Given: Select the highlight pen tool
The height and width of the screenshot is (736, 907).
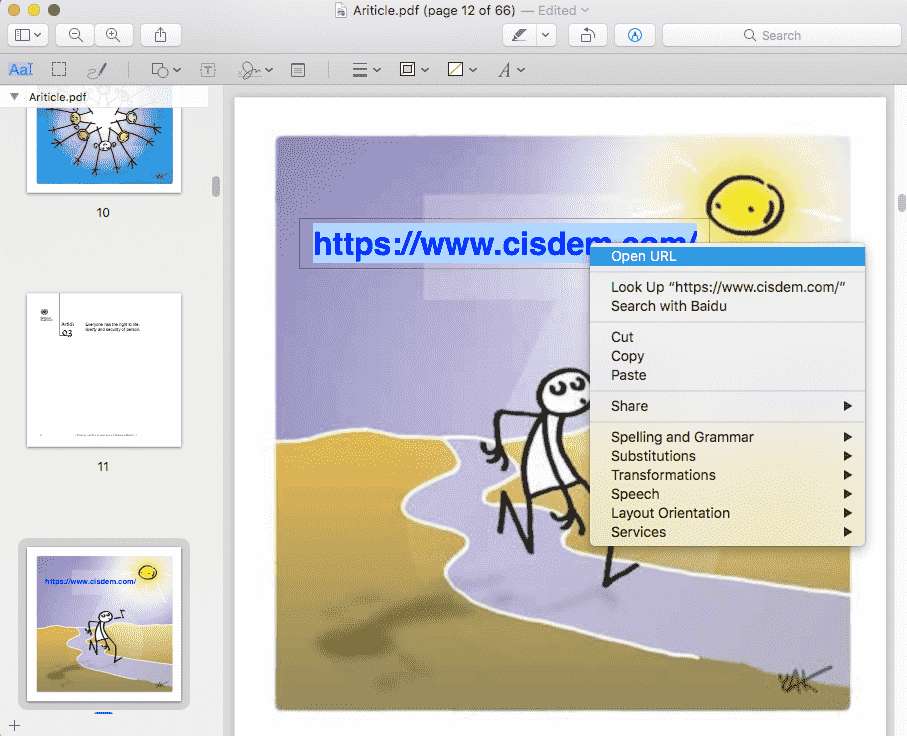Looking at the screenshot, I should coord(519,35).
